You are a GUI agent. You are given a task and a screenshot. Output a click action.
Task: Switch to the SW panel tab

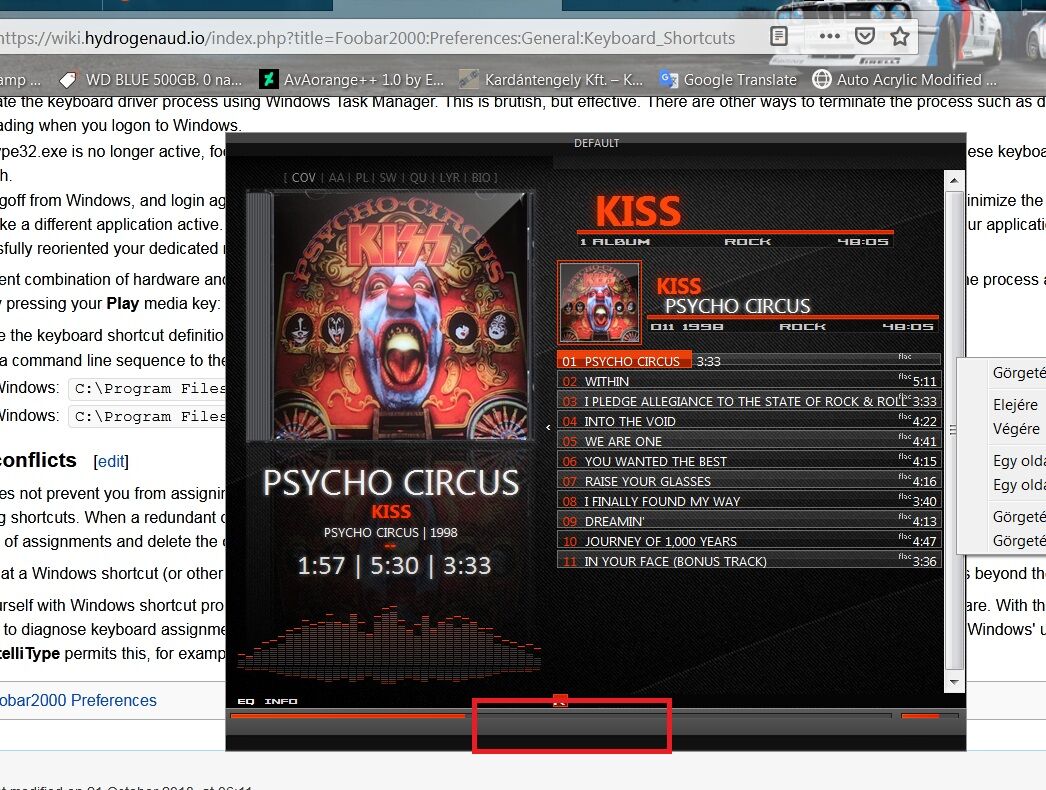(x=388, y=177)
